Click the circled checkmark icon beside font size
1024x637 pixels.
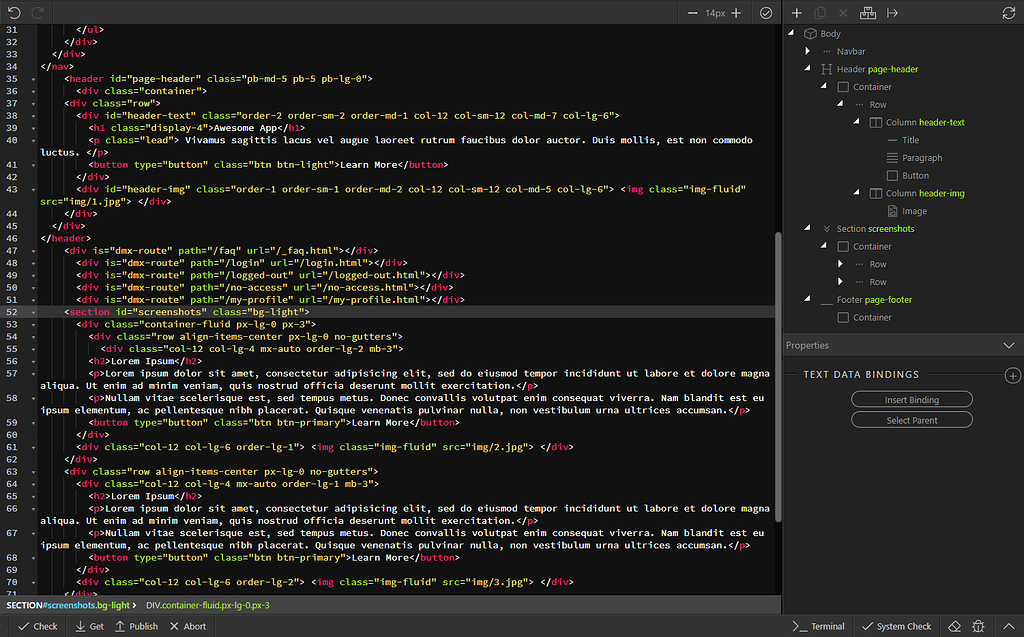(766, 13)
